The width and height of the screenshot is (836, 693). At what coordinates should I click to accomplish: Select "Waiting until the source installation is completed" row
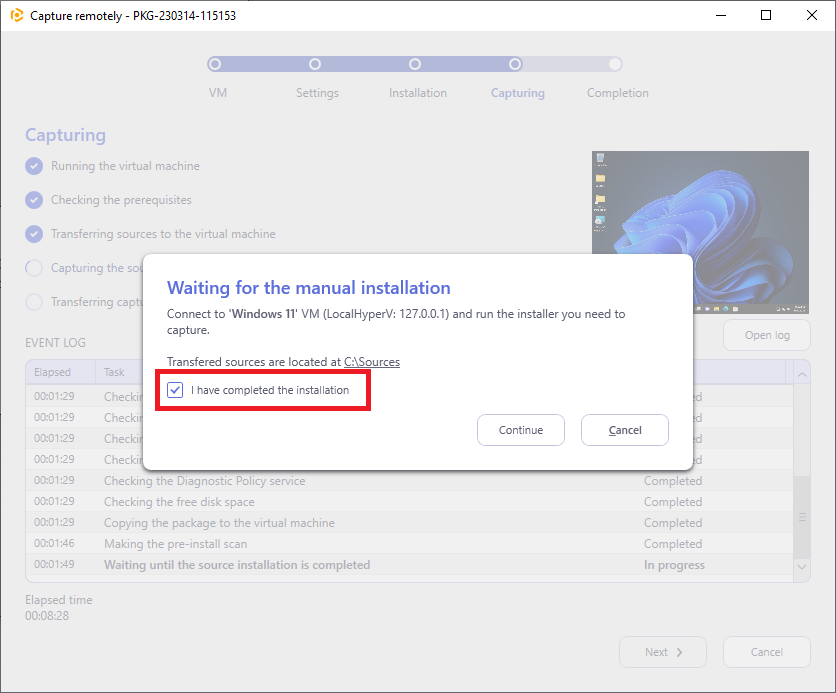[x=409, y=565]
